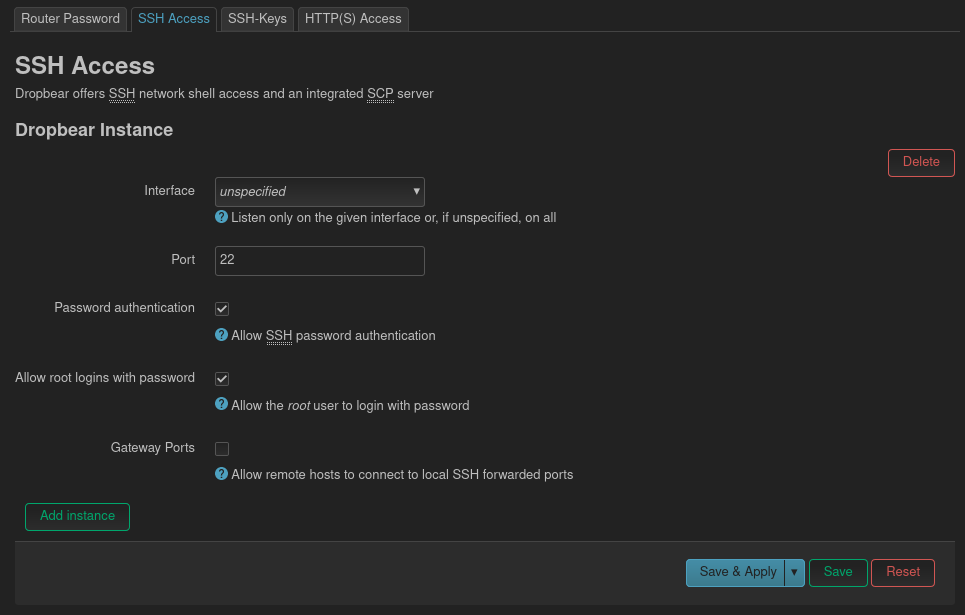
Task: Enable the Gateway Ports checkbox
Action: 221,448
